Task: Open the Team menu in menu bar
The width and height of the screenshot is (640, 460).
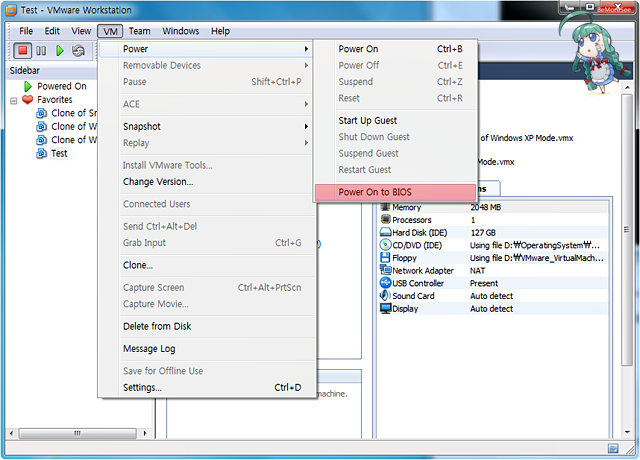Action: coord(139,31)
